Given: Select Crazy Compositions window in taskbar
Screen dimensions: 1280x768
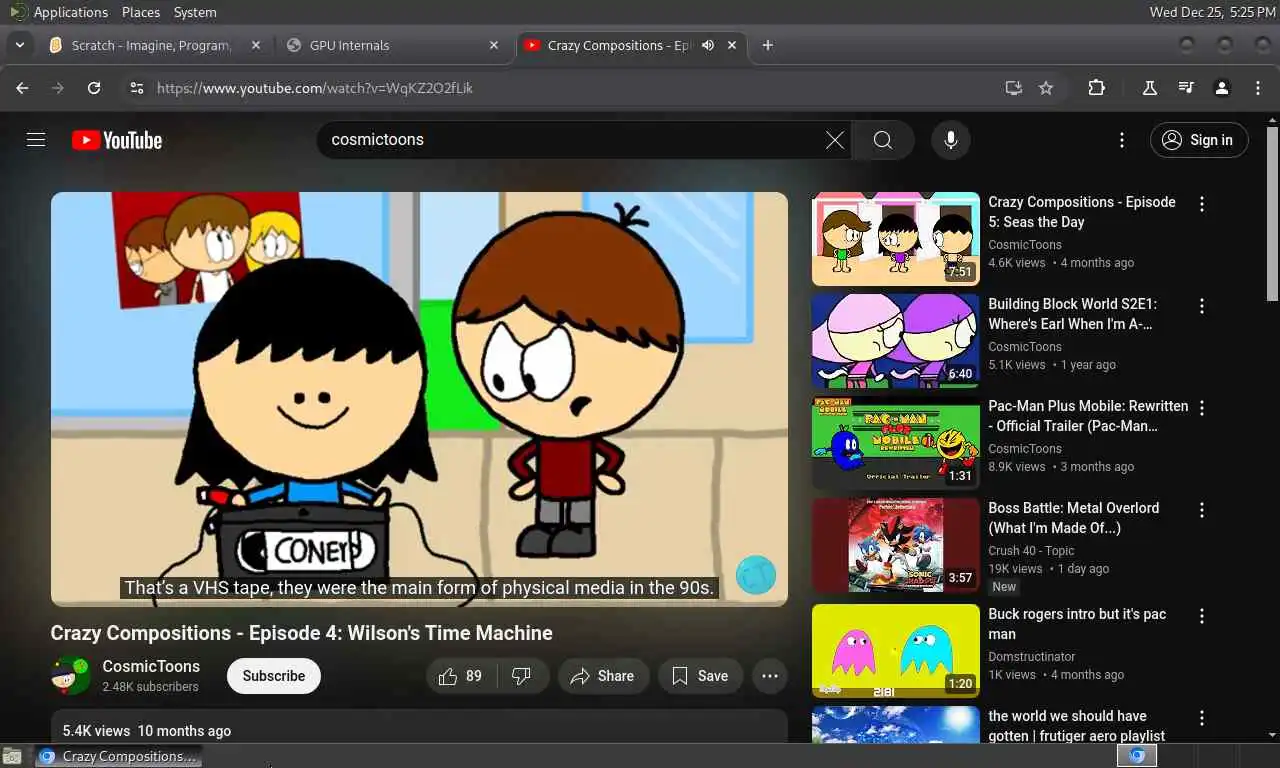Looking at the screenshot, I should [x=119, y=756].
